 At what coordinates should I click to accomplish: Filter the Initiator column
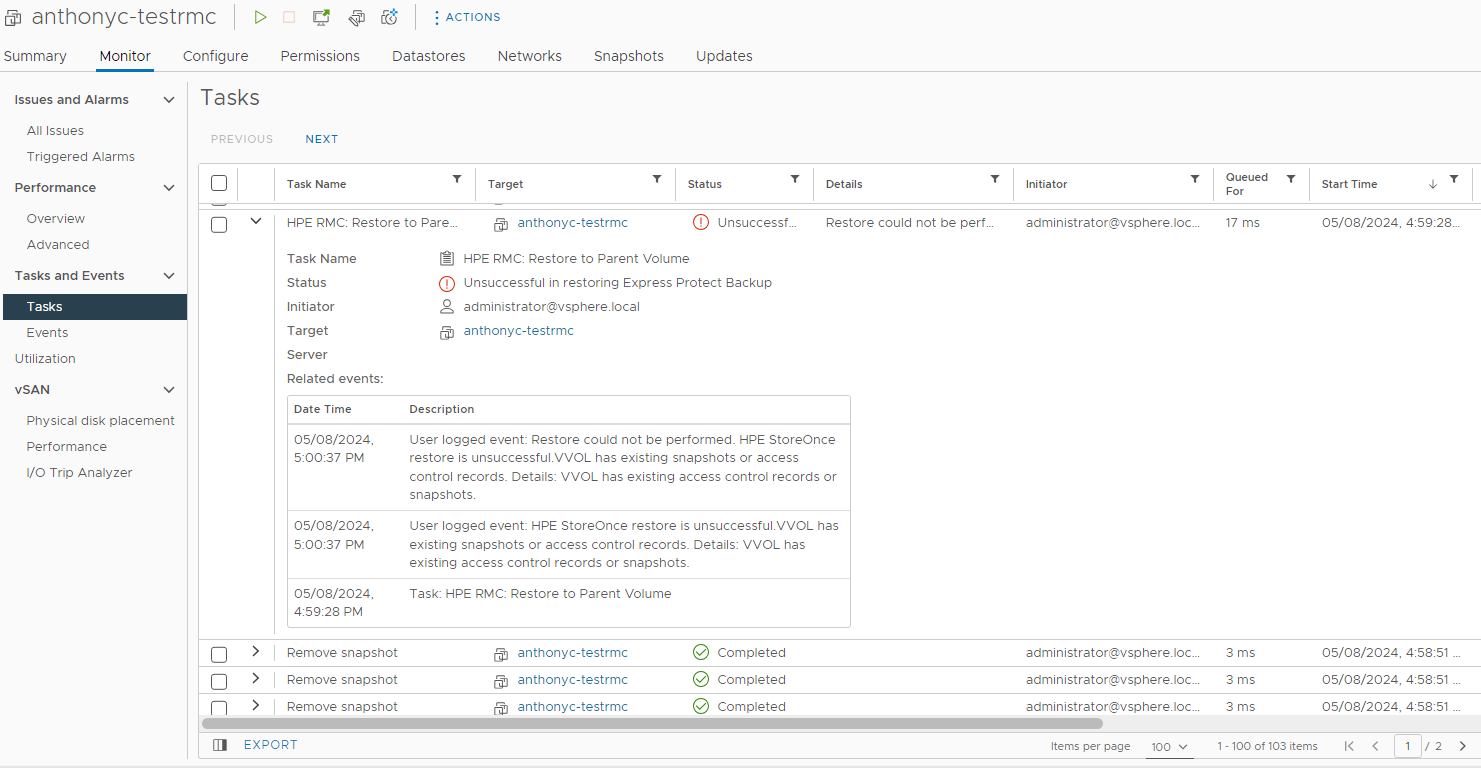[1195, 179]
